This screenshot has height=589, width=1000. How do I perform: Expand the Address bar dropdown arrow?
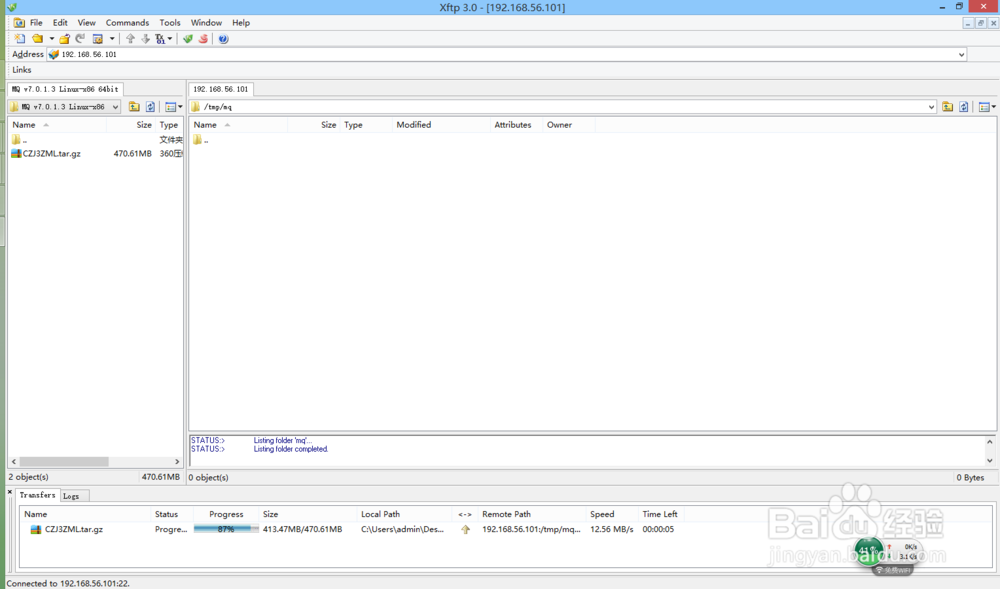(x=961, y=55)
